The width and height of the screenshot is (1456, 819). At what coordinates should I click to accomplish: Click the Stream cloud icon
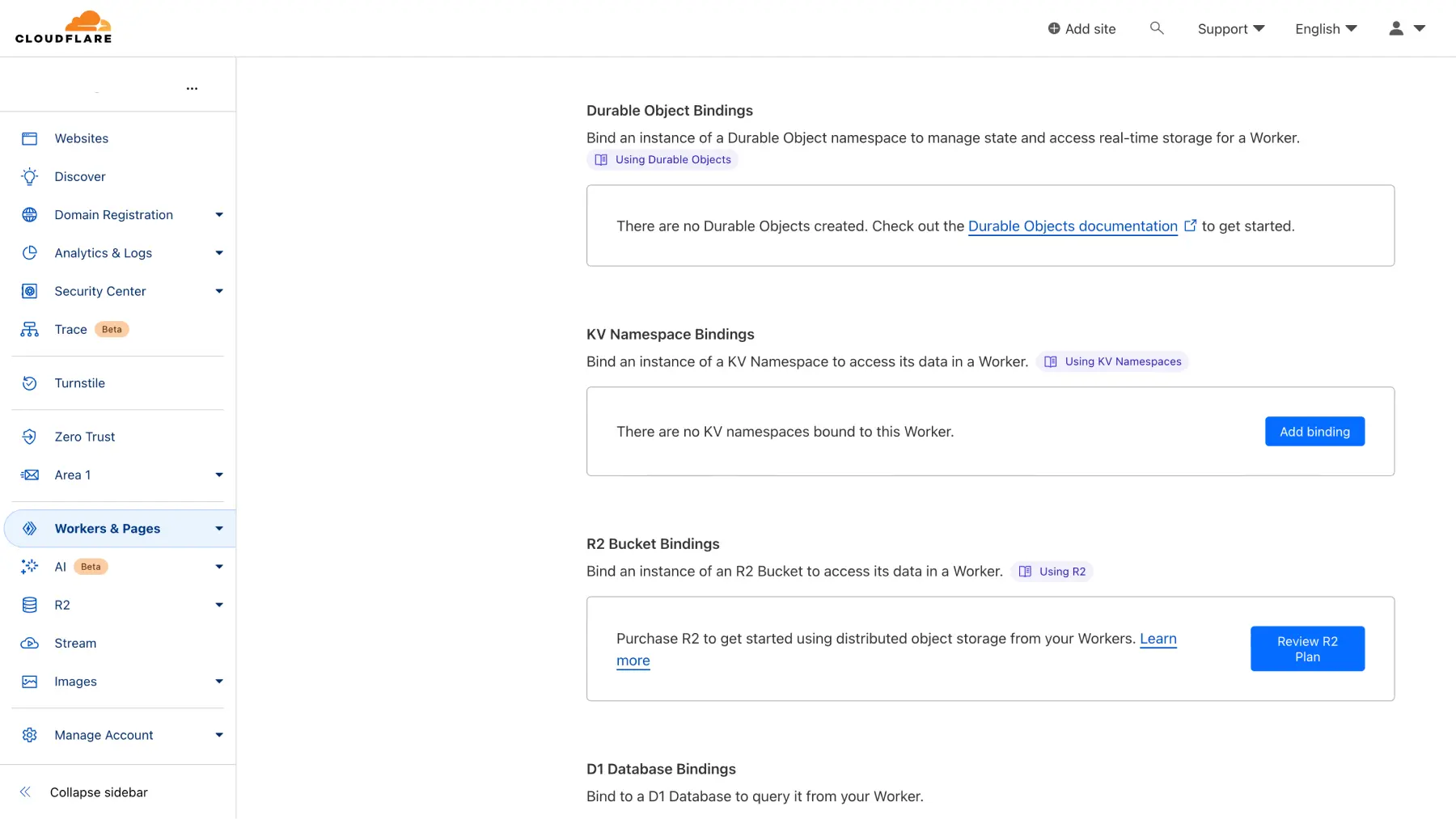click(30, 643)
